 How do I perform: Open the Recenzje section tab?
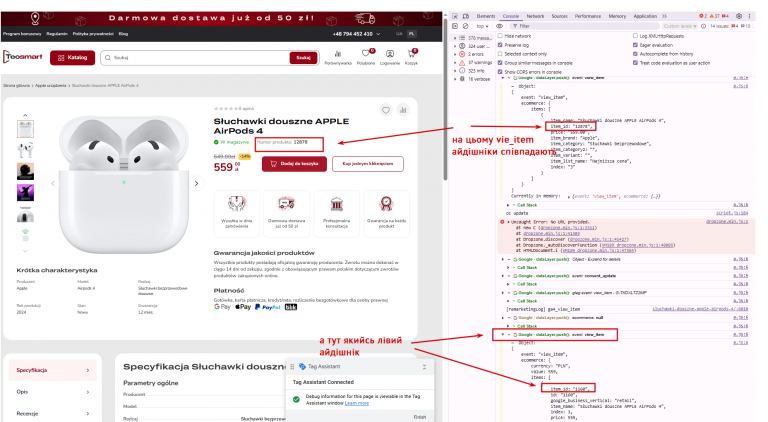click(x=52, y=414)
